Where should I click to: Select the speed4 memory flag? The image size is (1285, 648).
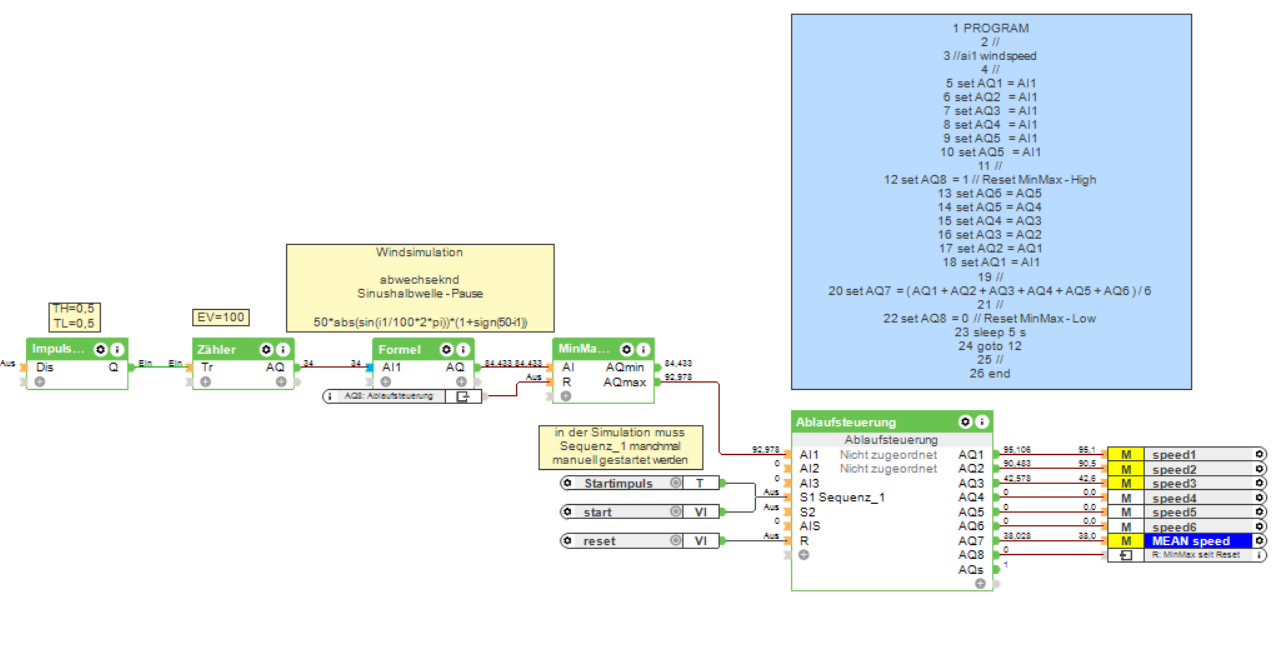point(1187,498)
